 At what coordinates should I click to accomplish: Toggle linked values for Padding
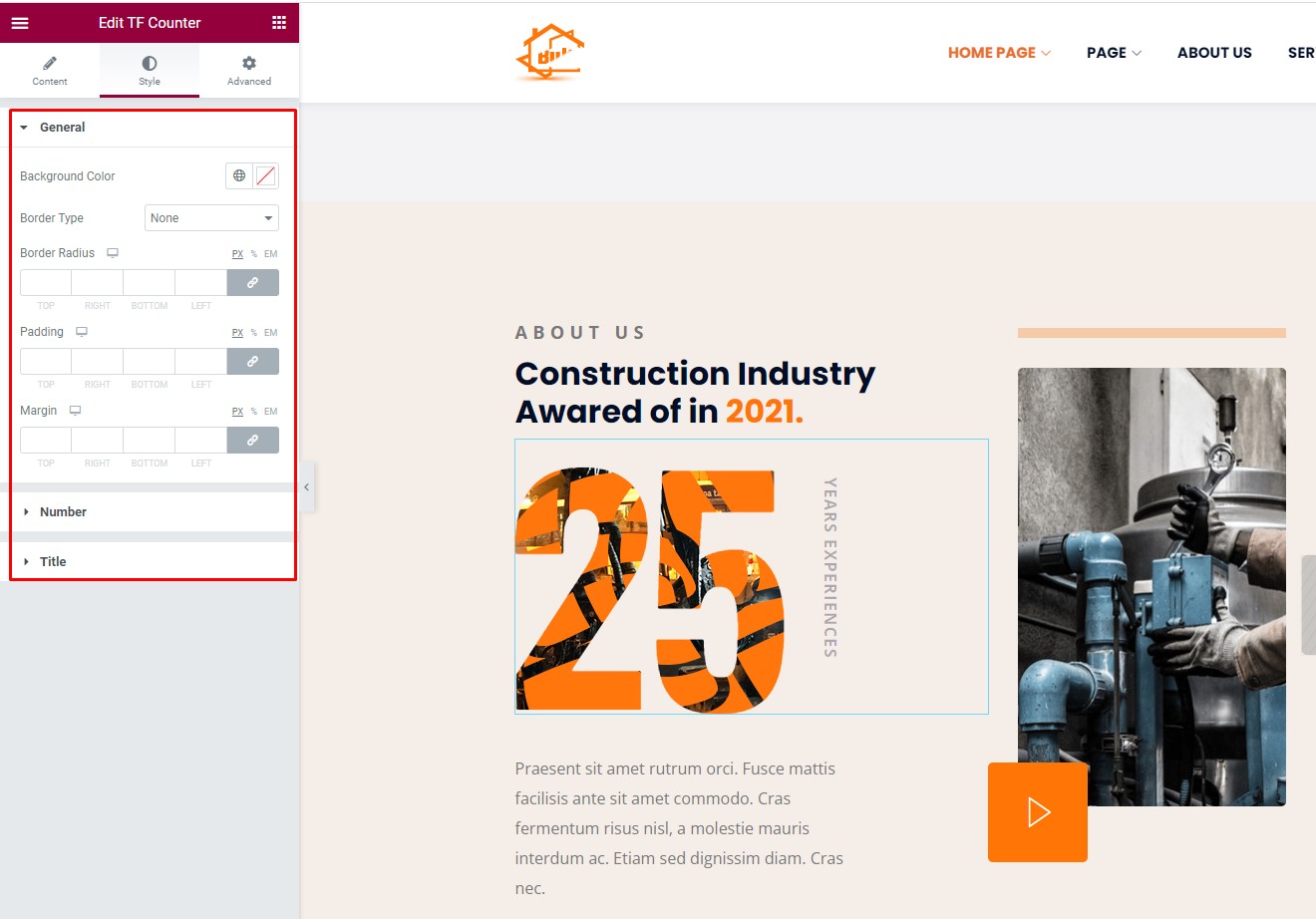(253, 362)
